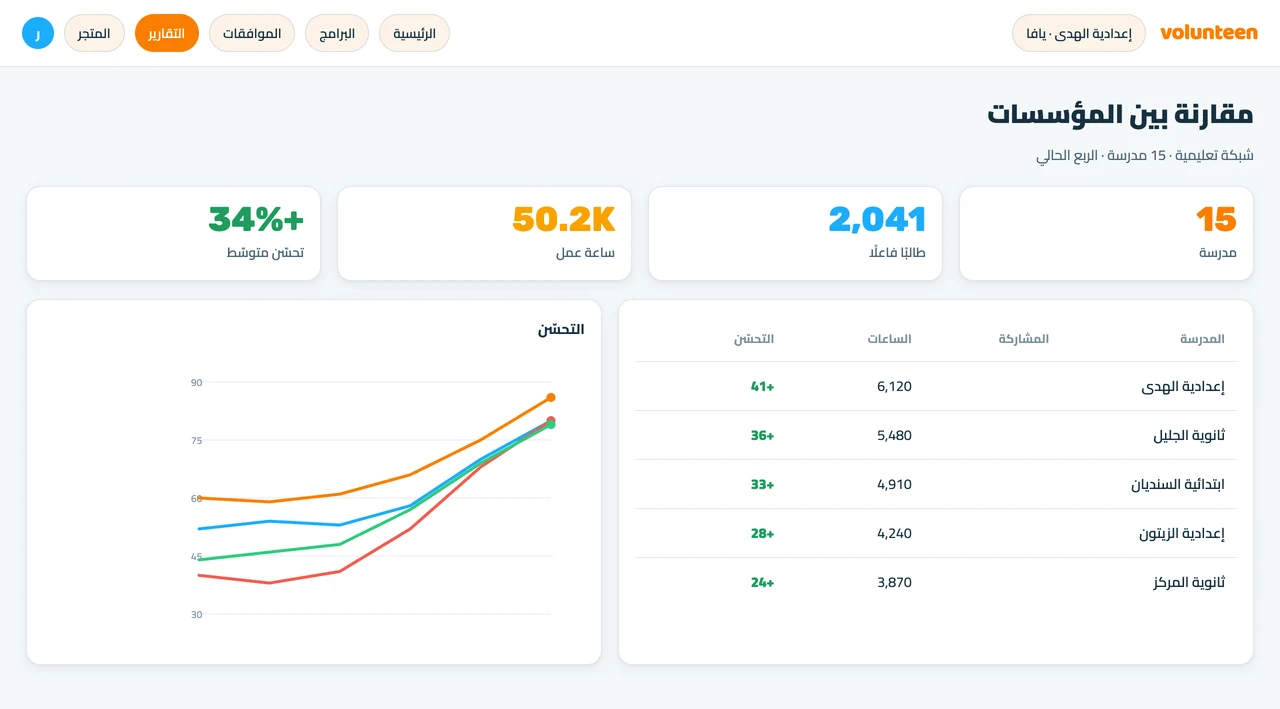Screen dimensions: 1280x709
Task: Click the orange line's end data point
Action: [551, 398]
